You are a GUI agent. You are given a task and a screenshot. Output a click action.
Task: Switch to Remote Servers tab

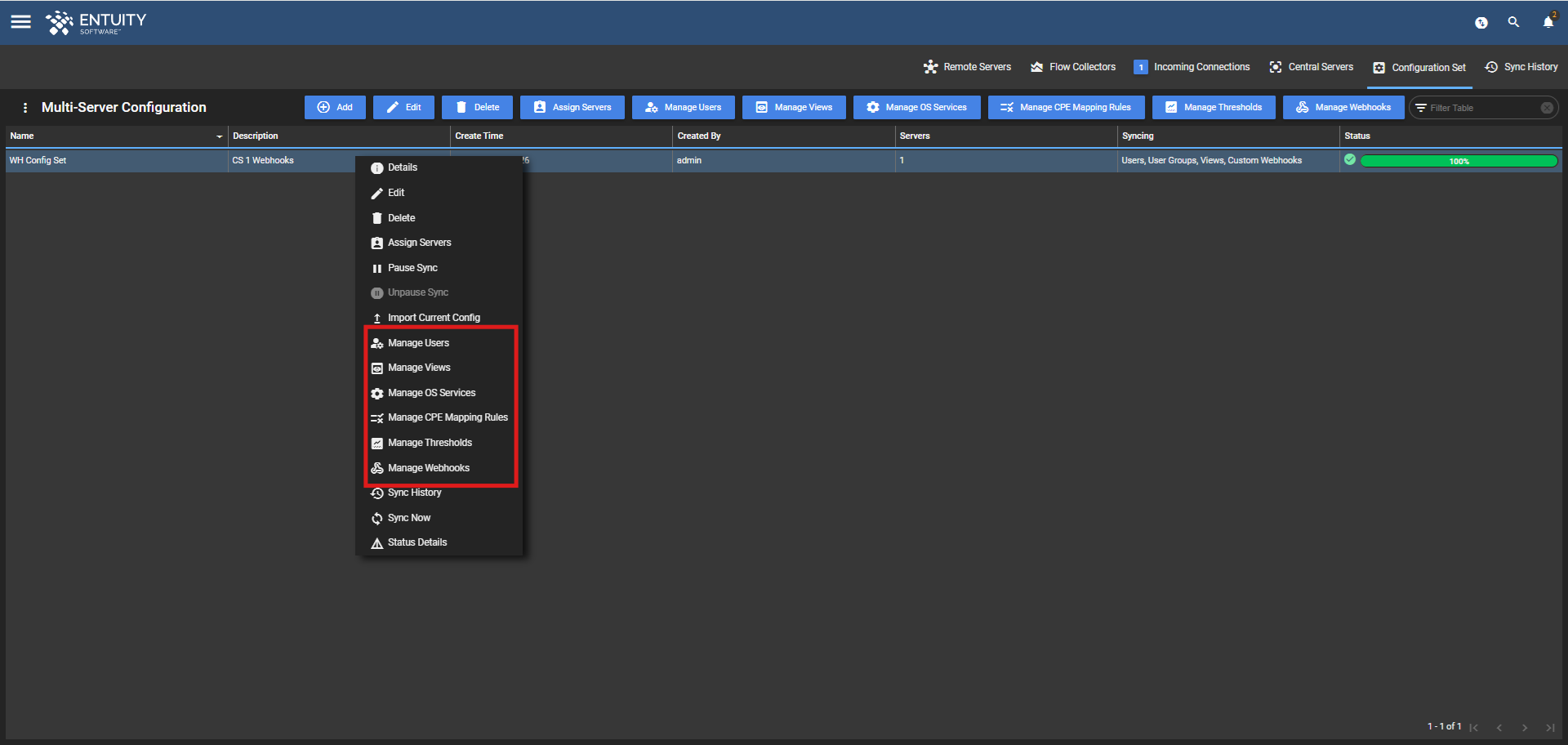click(x=967, y=67)
